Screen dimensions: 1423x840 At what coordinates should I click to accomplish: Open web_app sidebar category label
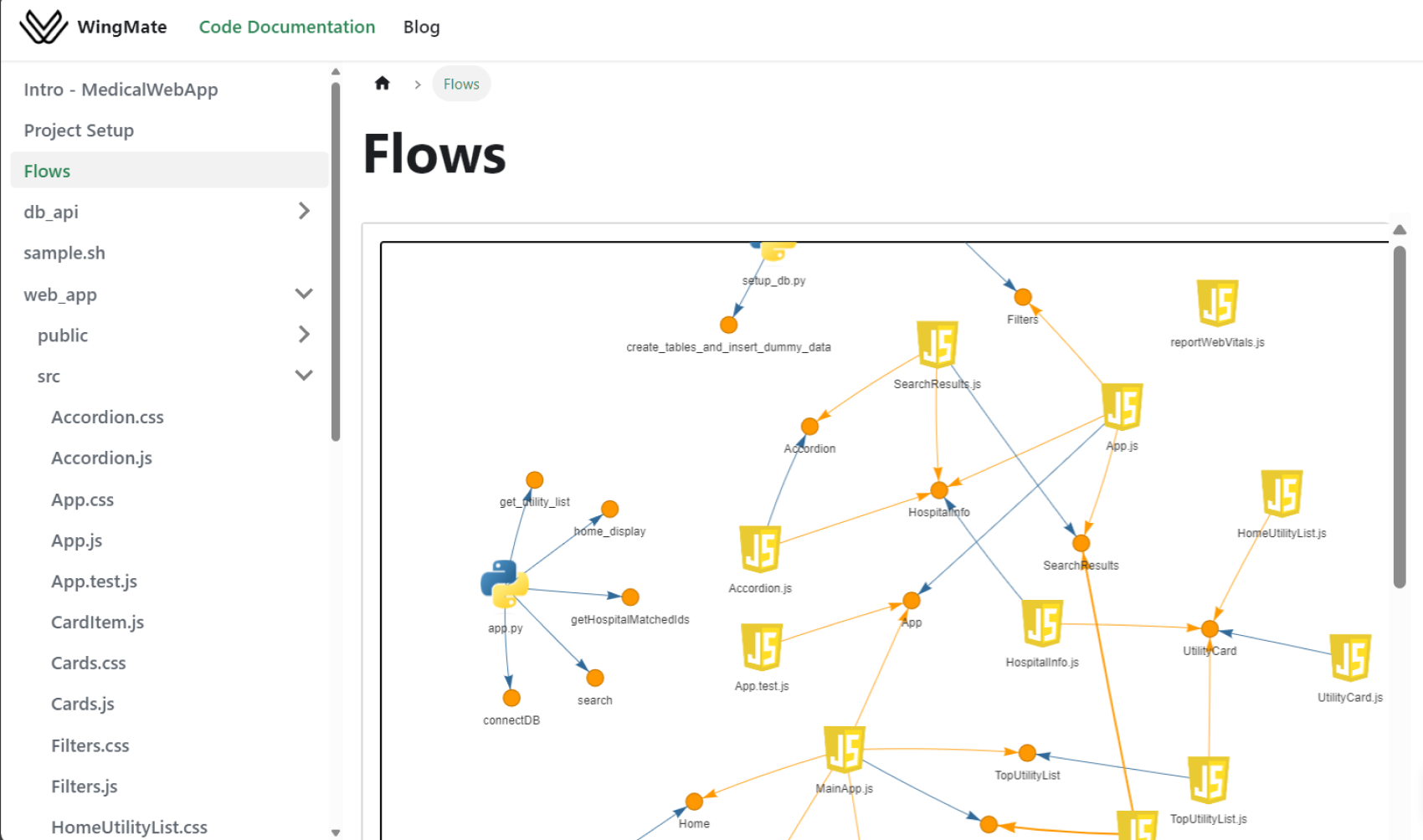[60, 295]
